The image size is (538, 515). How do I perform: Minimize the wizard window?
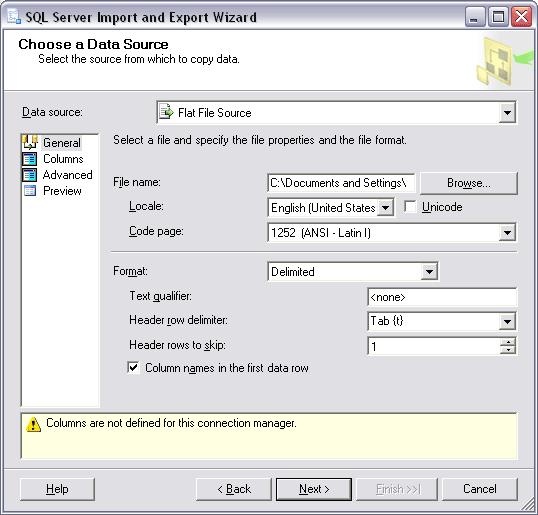[x=475, y=17]
